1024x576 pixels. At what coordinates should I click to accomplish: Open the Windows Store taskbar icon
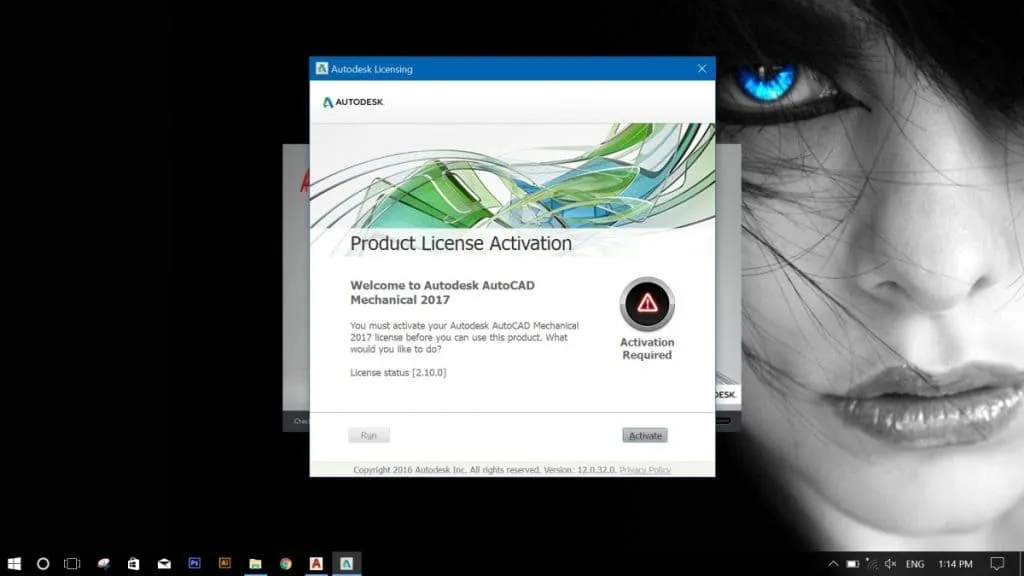click(x=133, y=564)
